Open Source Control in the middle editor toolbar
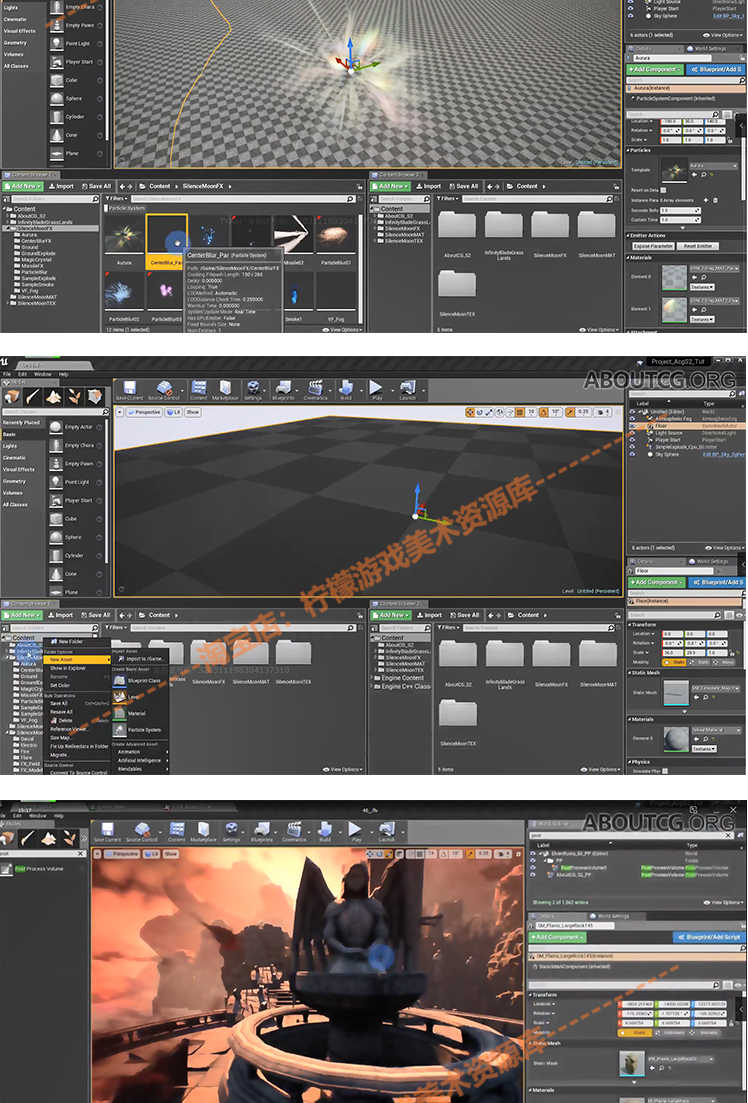 click(165, 391)
